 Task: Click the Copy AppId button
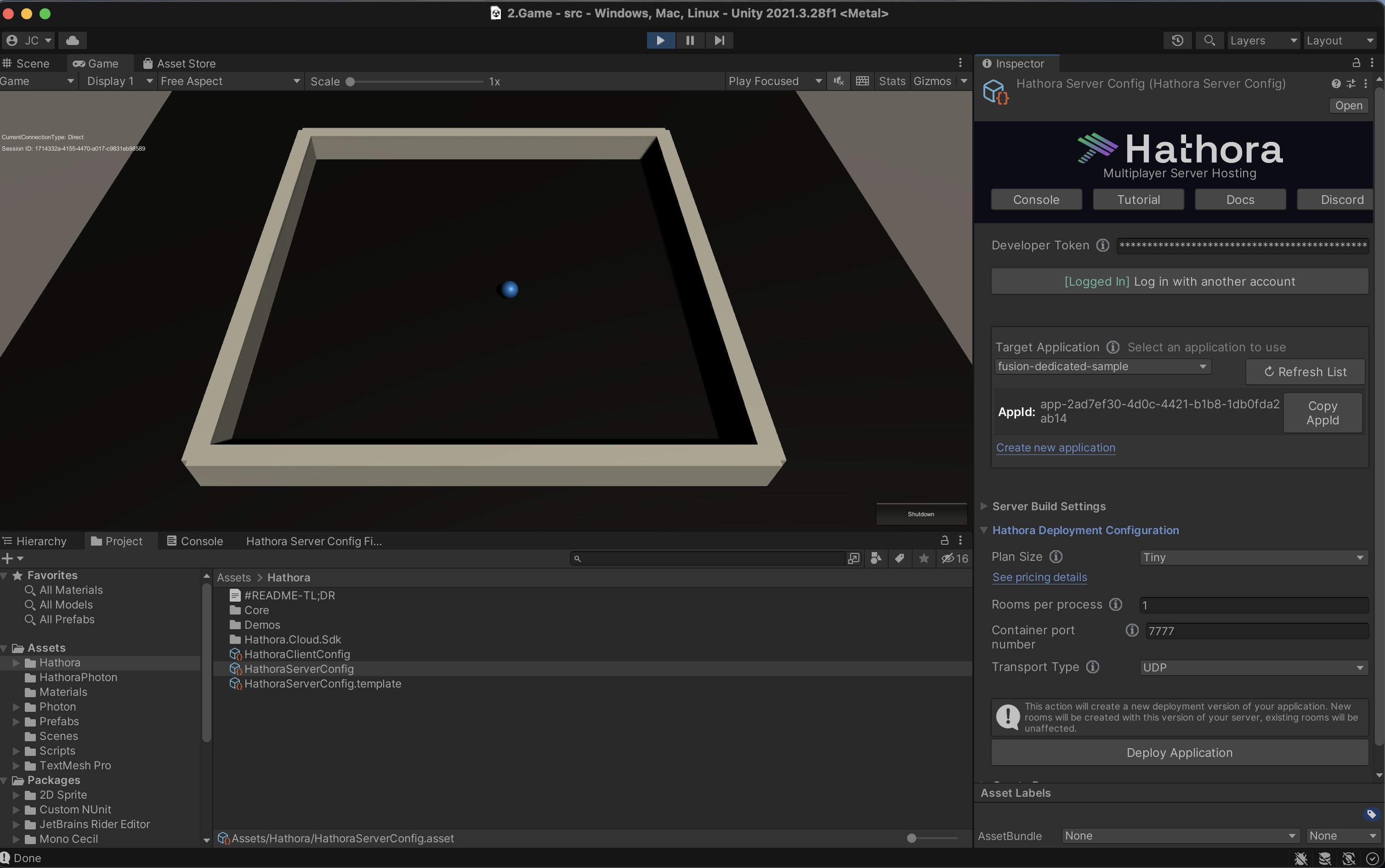pos(1322,411)
